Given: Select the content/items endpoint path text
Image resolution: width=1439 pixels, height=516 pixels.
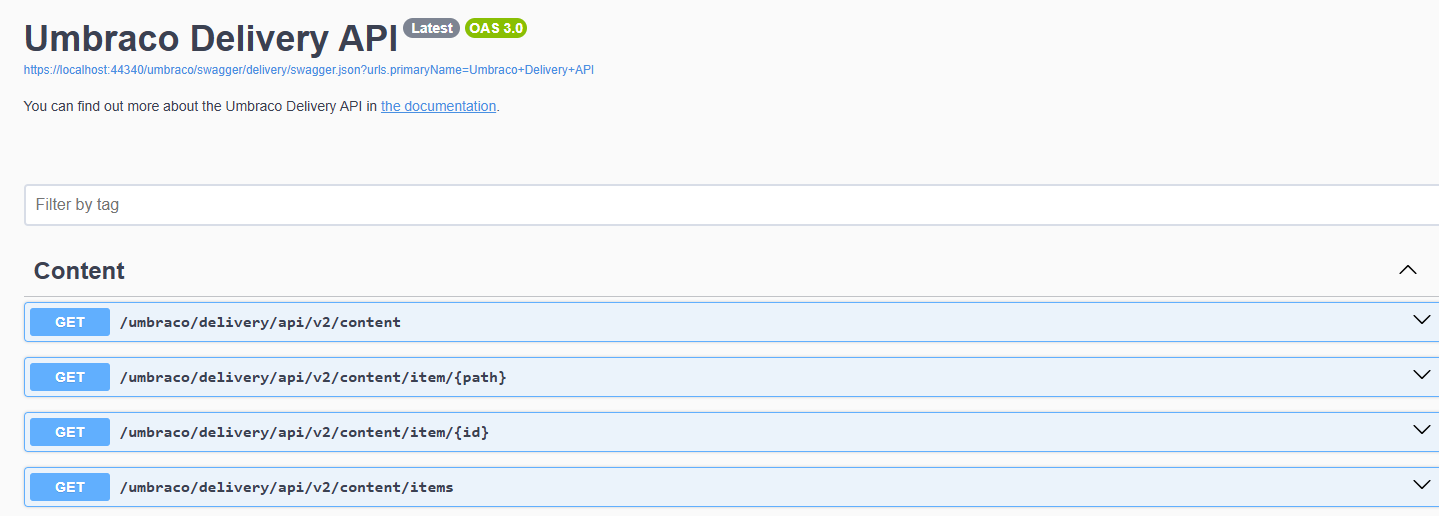Looking at the screenshot, I should coord(286,487).
